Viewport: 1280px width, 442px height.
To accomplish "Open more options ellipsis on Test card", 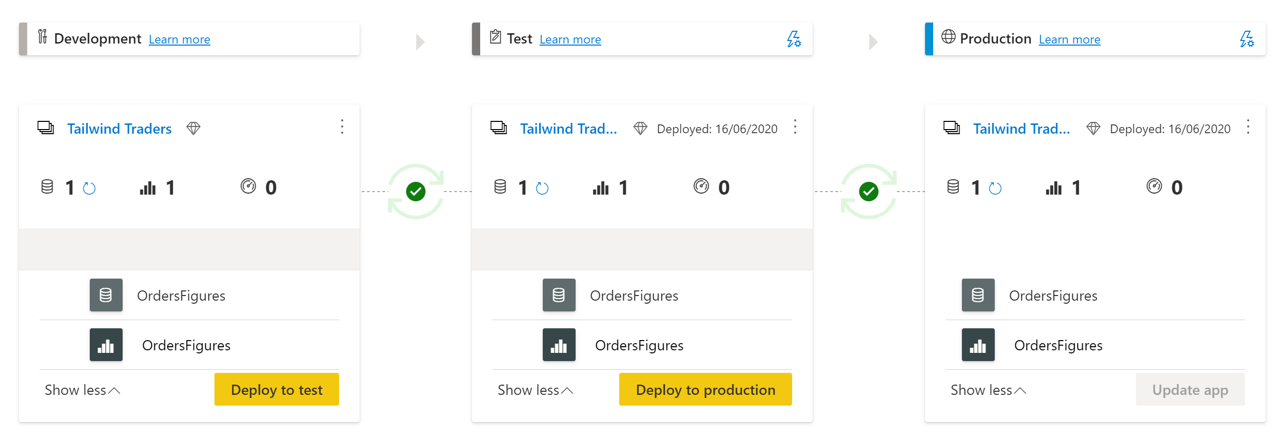I will tap(795, 127).
